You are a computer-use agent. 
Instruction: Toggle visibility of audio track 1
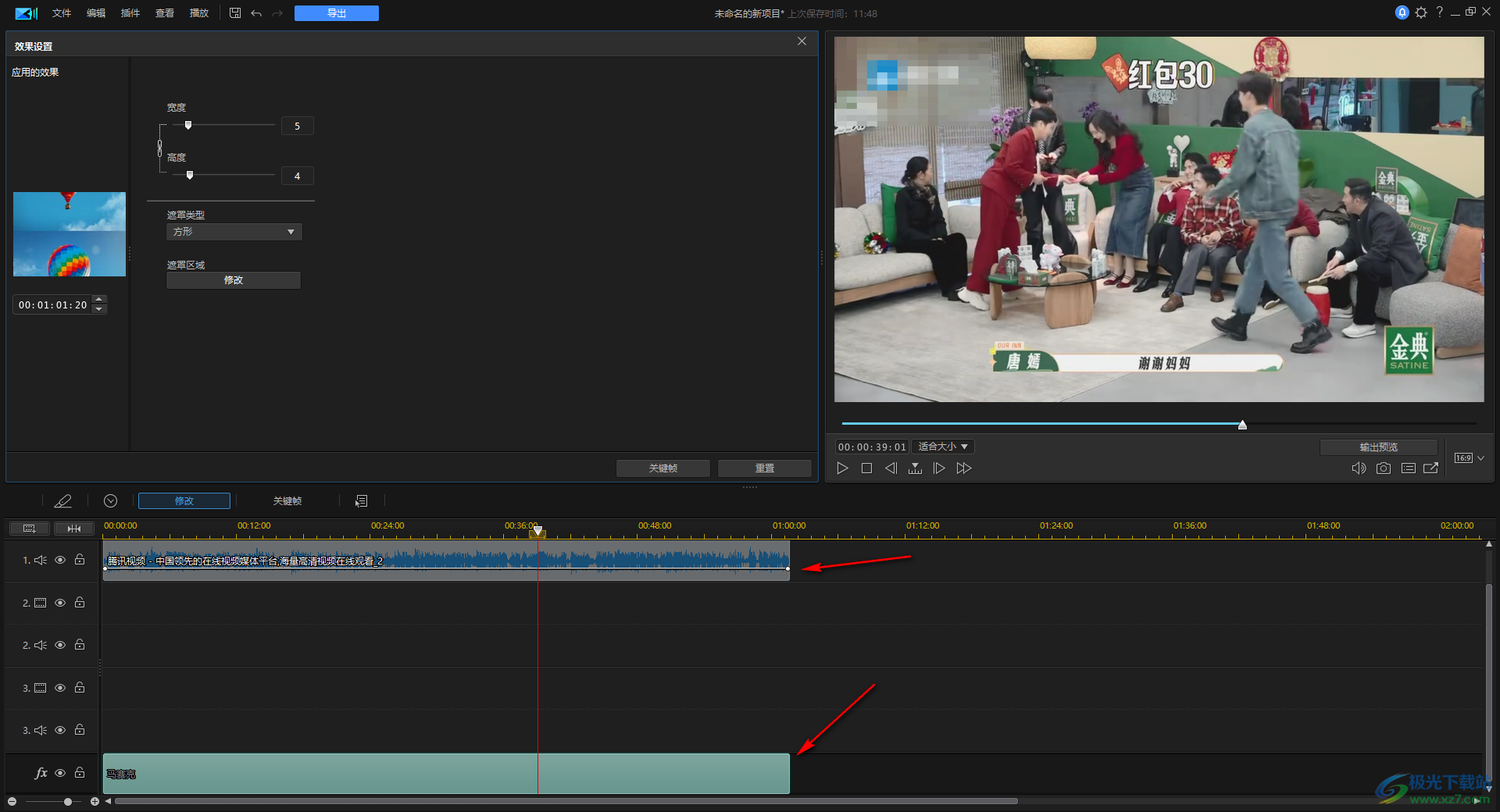(60, 560)
